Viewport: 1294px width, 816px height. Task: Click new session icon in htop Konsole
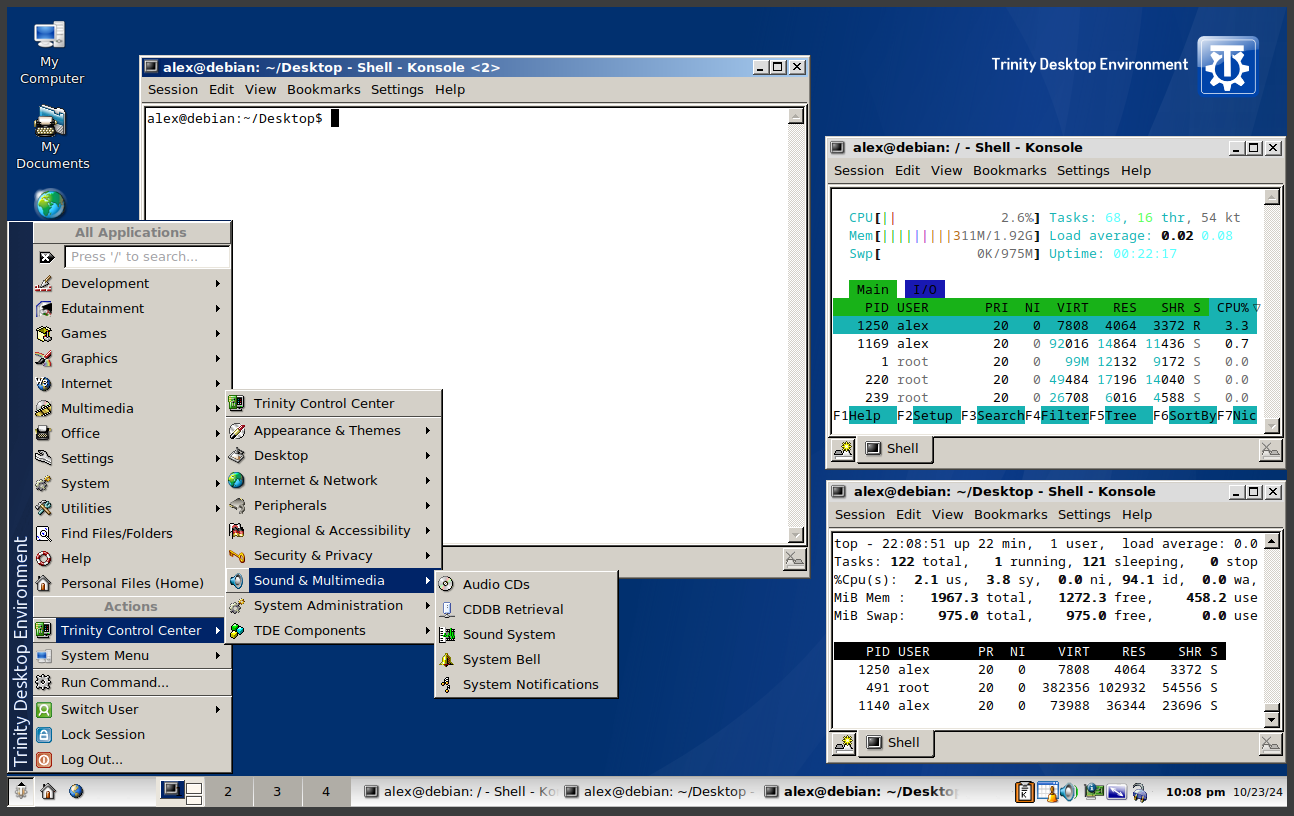point(842,450)
